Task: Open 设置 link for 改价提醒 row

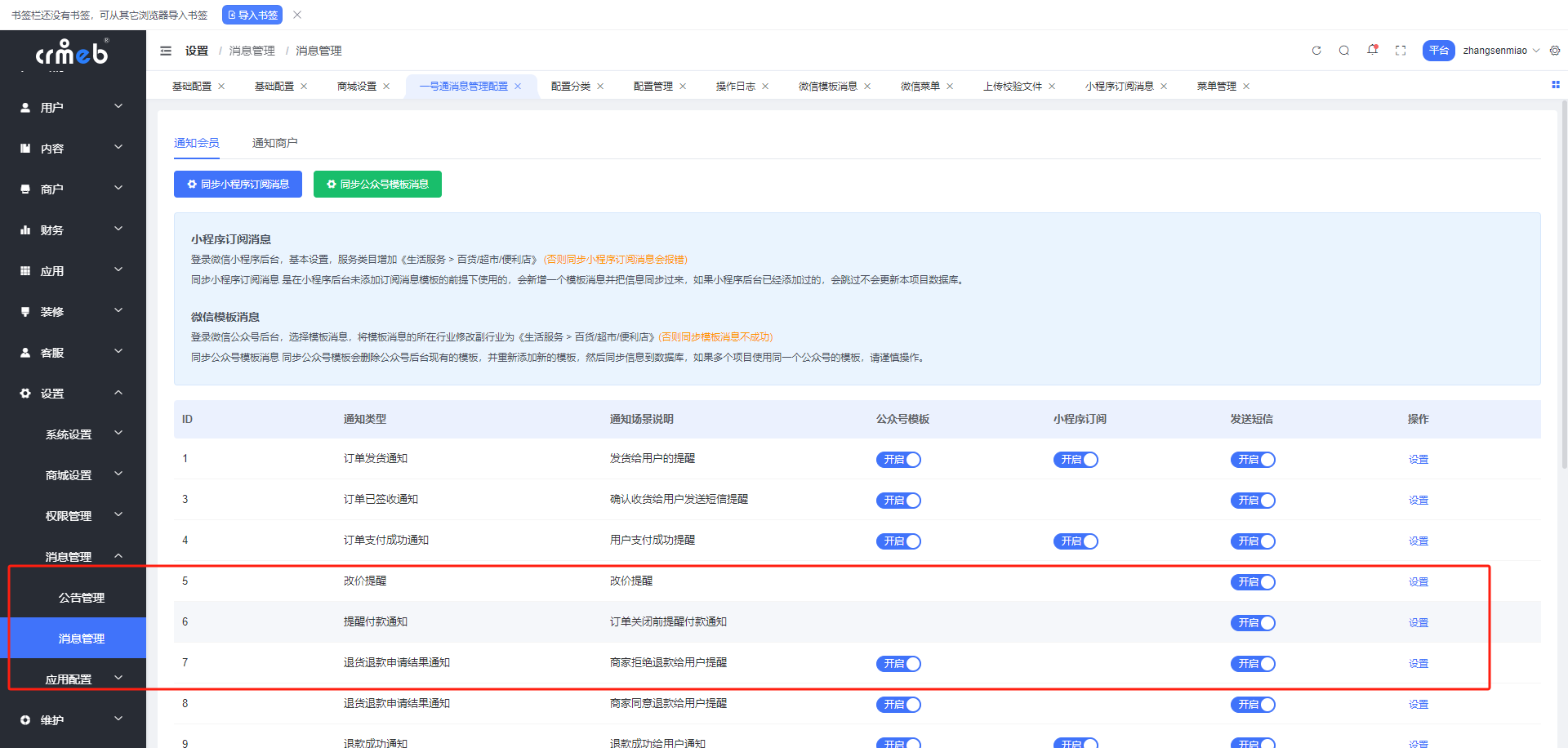Action: pos(1419,582)
